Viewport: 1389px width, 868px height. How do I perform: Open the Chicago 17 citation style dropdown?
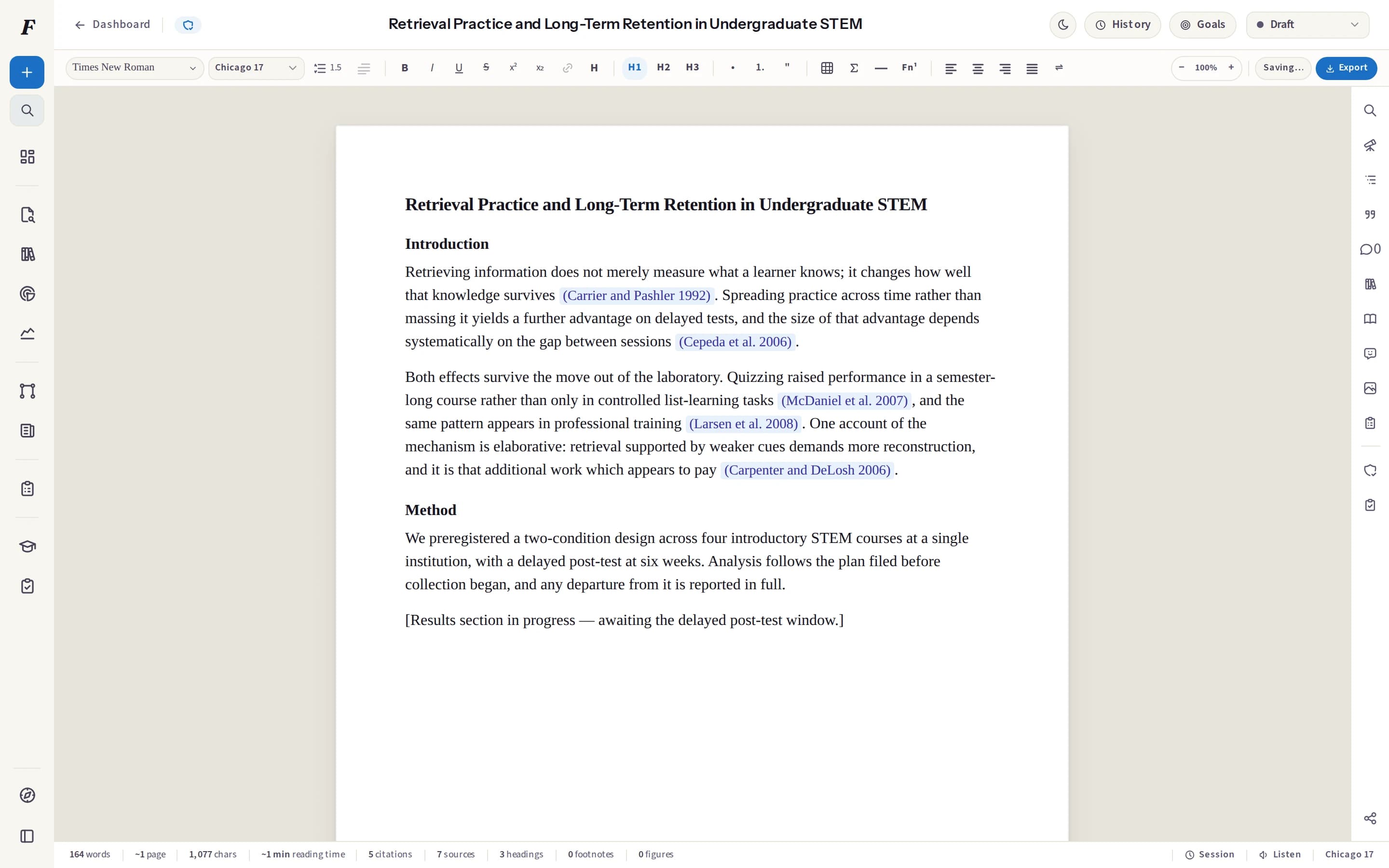point(256,68)
